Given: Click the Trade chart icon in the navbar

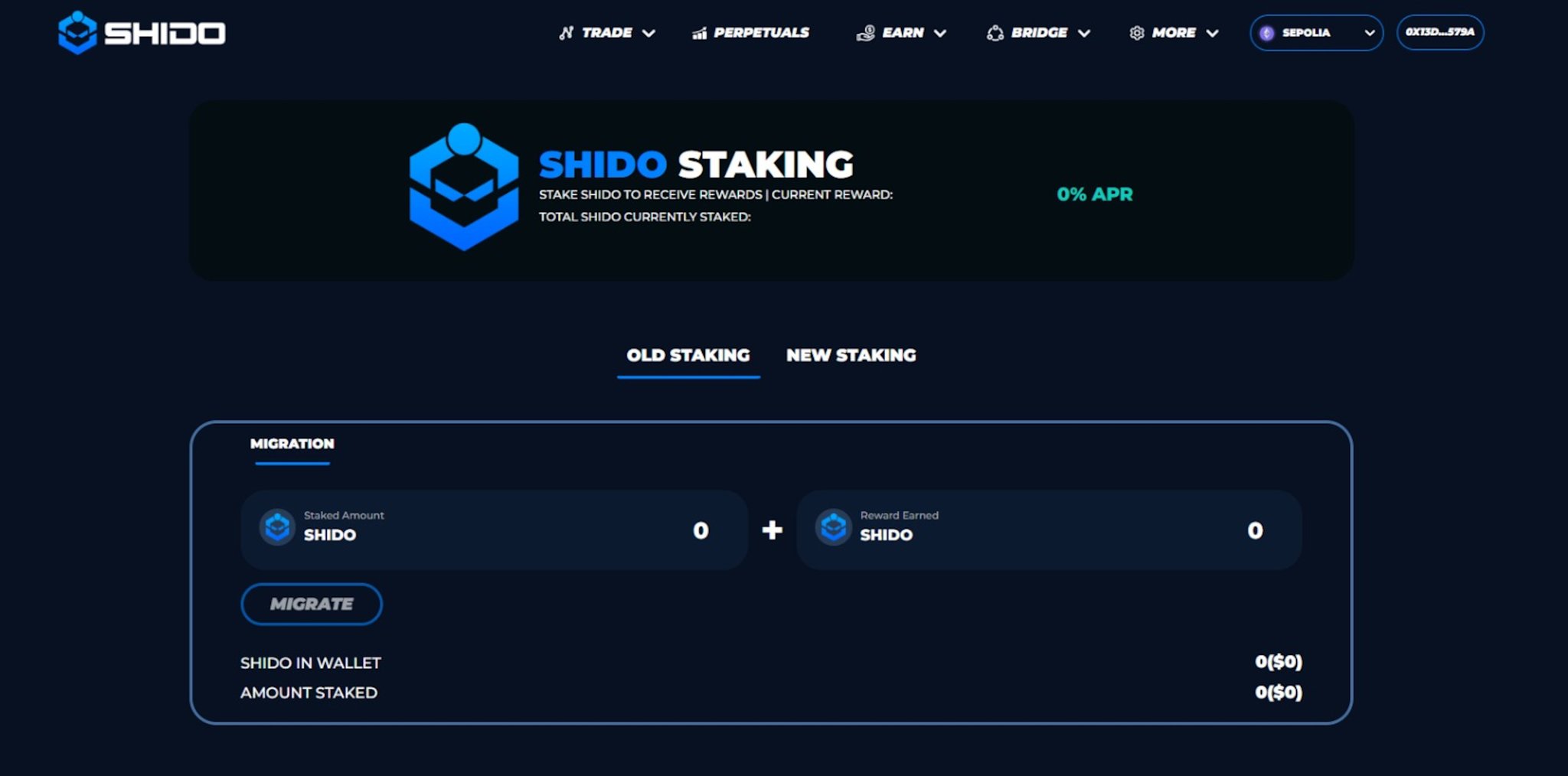Looking at the screenshot, I should click(566, 33).
